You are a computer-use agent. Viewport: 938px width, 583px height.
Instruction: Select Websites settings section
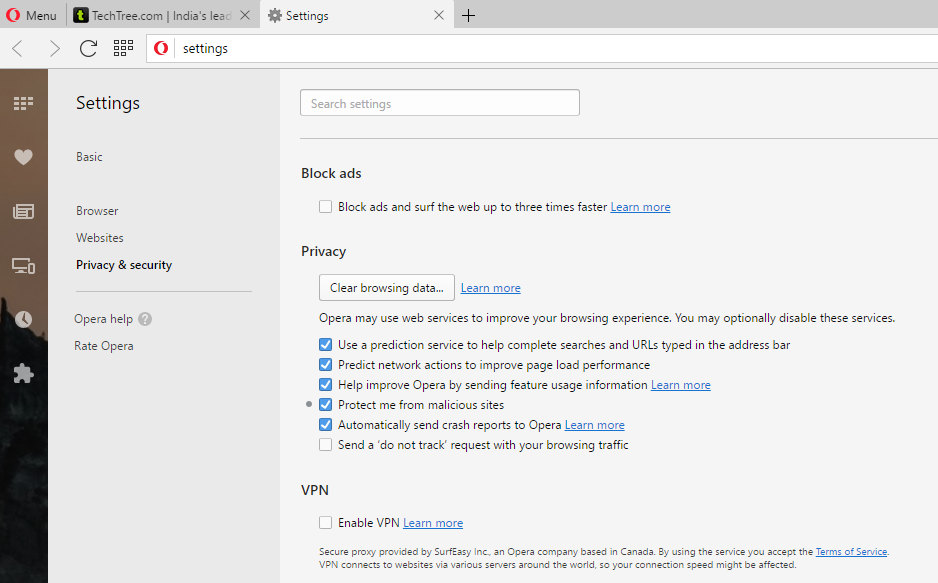[x=100, y=238]
